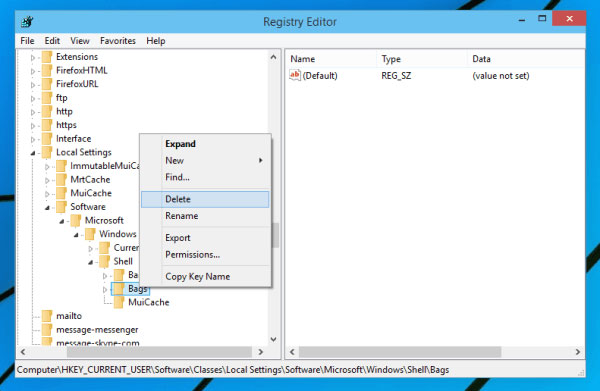This screenshot has width=600, height=391.
Task: Click the FirefoxURL folder icon
Action: pyautogui.click(x=47, y=84)
